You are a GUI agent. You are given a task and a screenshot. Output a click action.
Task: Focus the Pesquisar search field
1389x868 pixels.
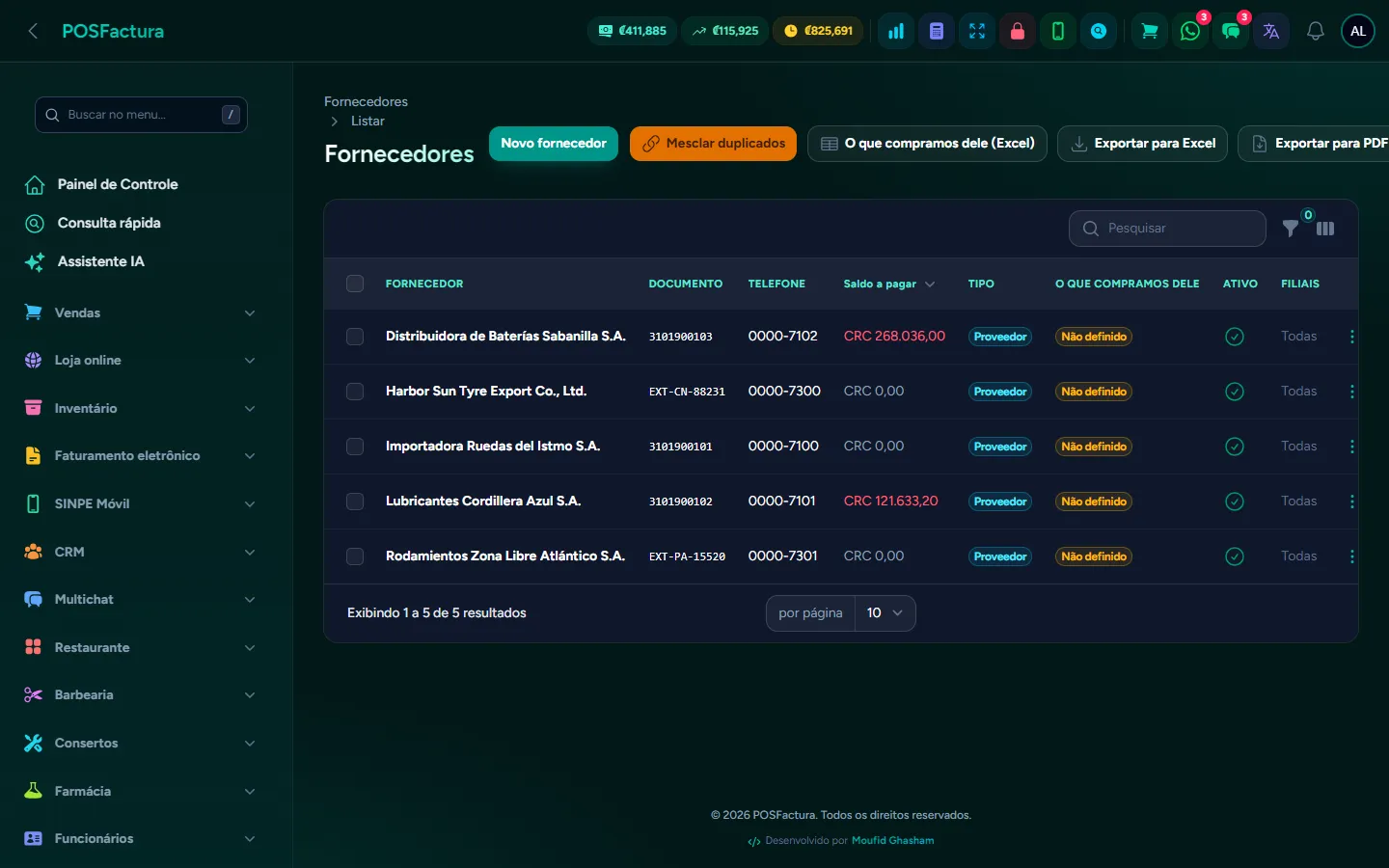pos(1167,229)
